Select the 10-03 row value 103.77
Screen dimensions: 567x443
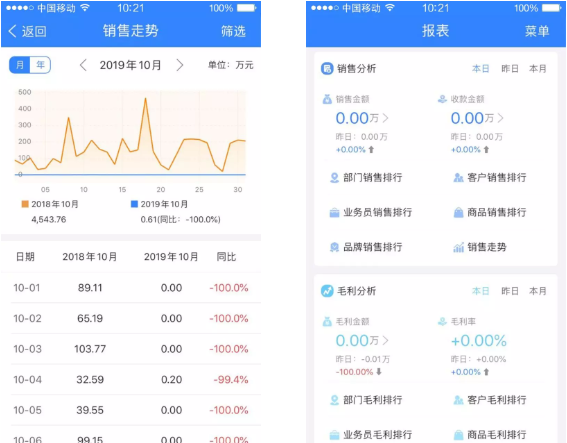[90, 349]
